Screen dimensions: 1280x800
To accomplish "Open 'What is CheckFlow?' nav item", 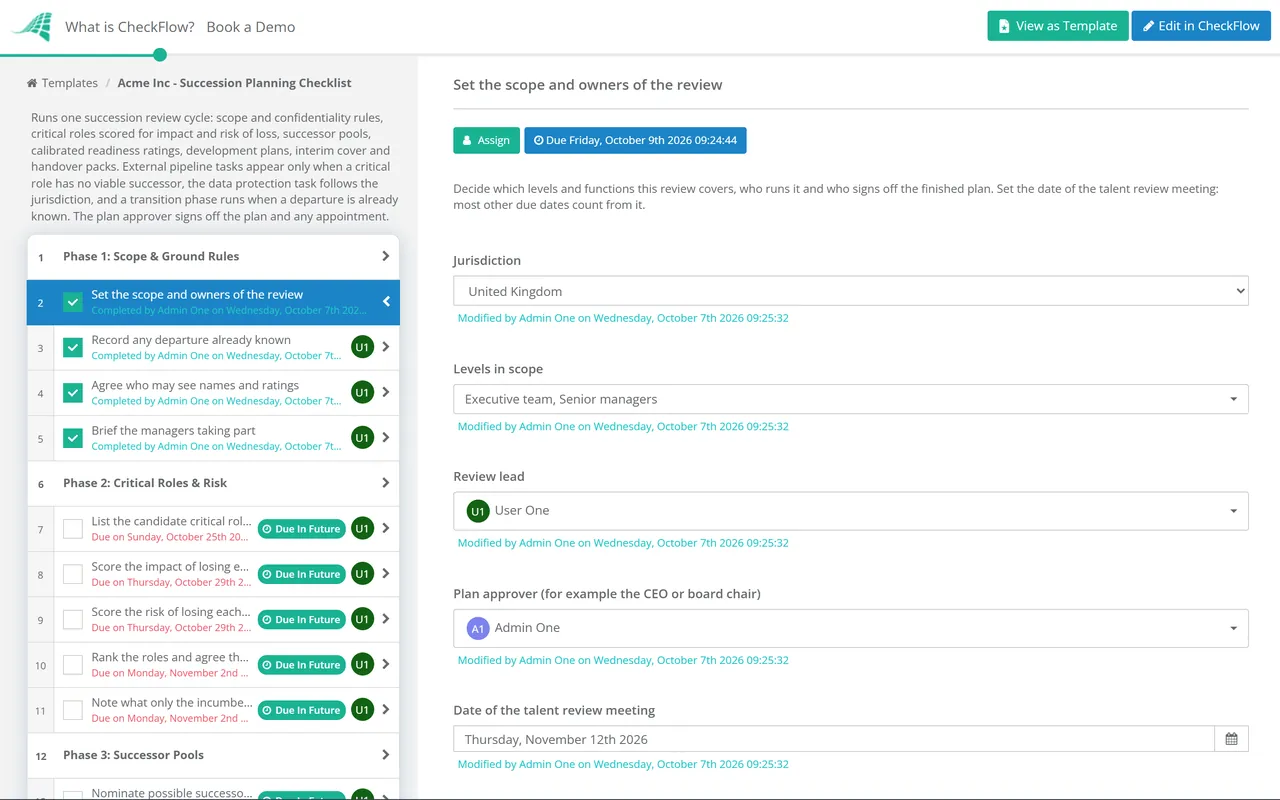I will point(130,27).
